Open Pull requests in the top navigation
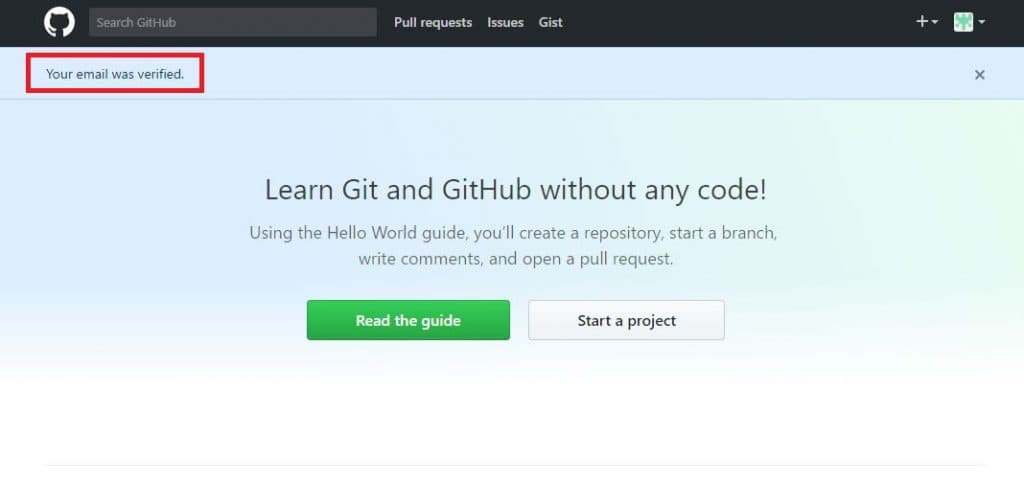 pyautogui.click(x=433, y=22)
